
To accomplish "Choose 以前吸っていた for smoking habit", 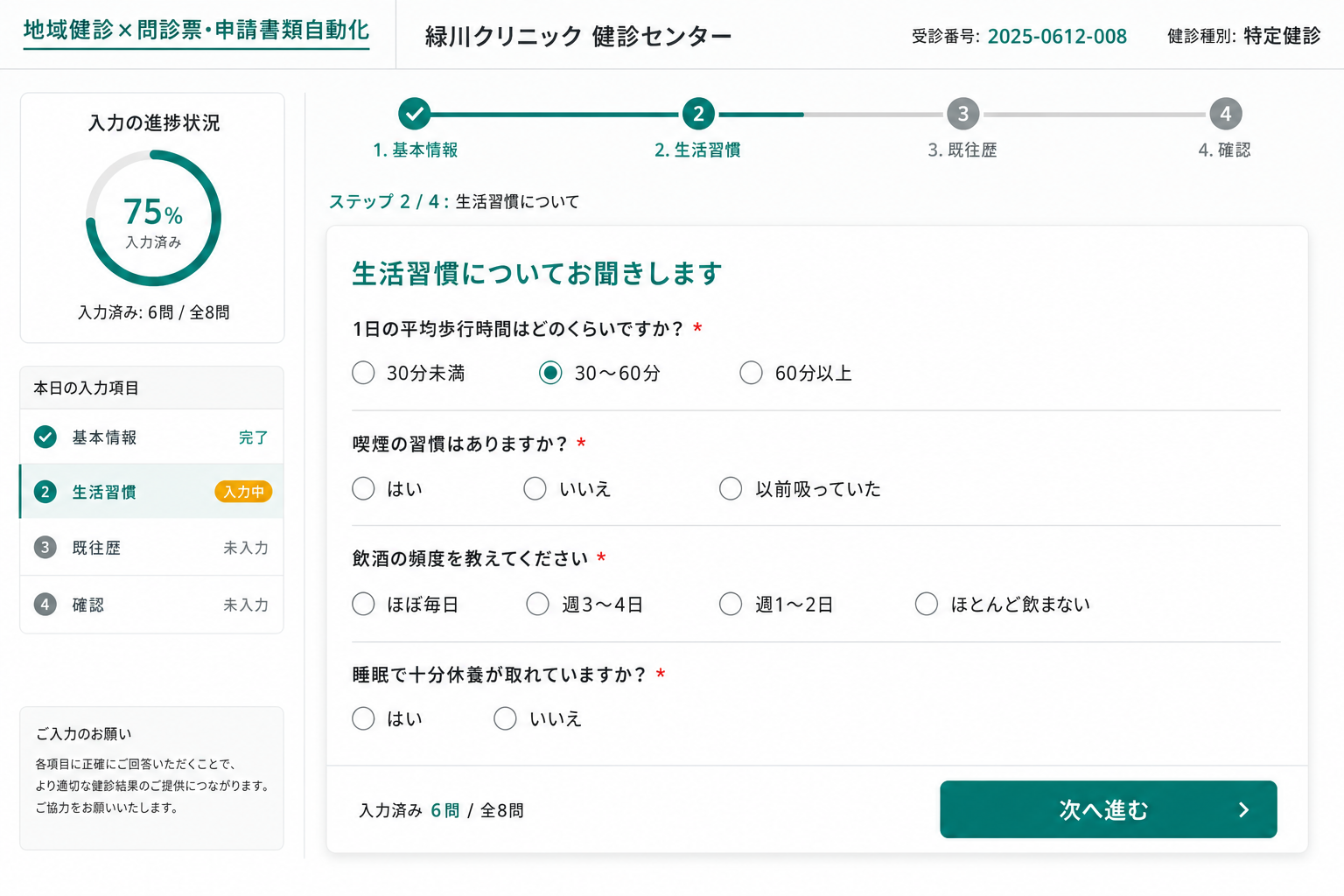I will [x=731, y=488].
